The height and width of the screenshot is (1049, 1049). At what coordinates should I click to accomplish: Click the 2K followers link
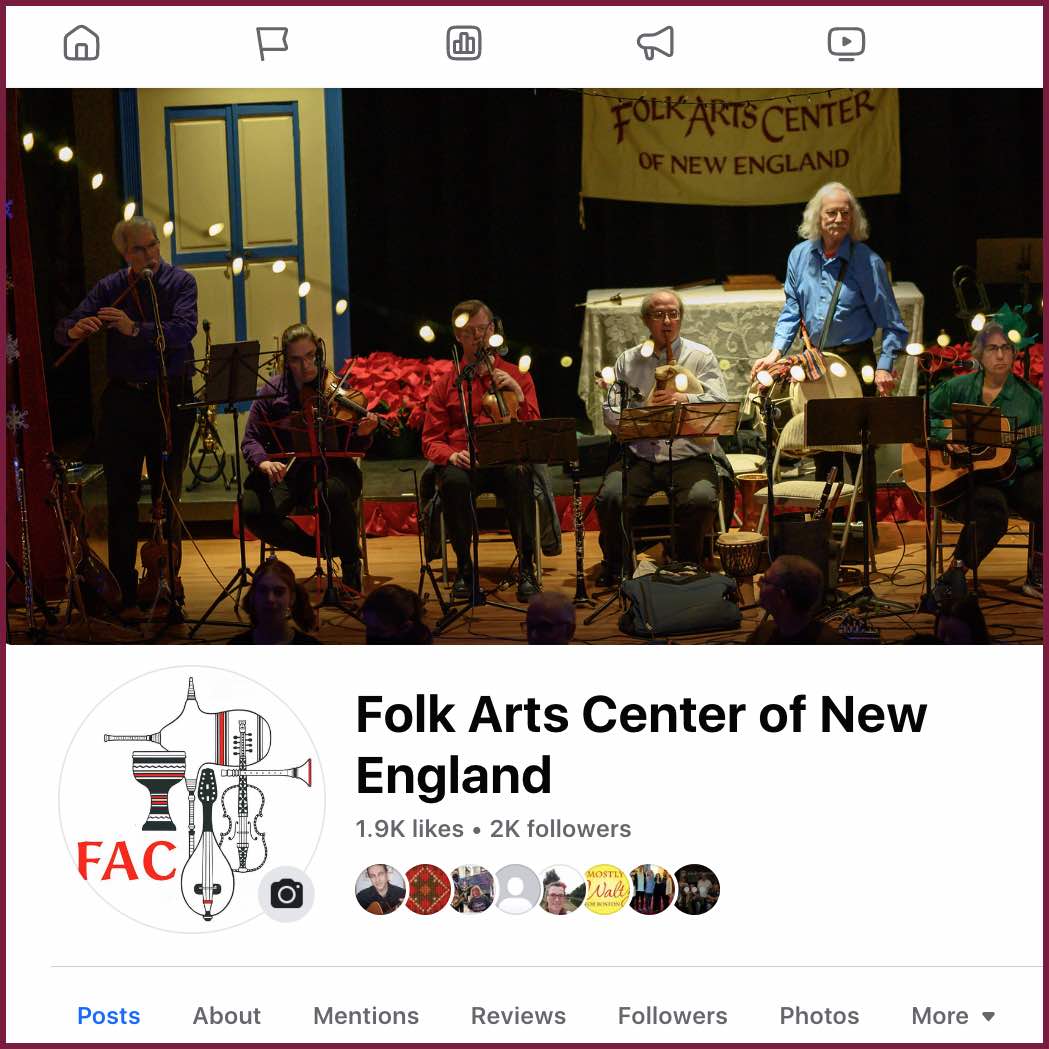pyautogui.click(x=560, y=829)
